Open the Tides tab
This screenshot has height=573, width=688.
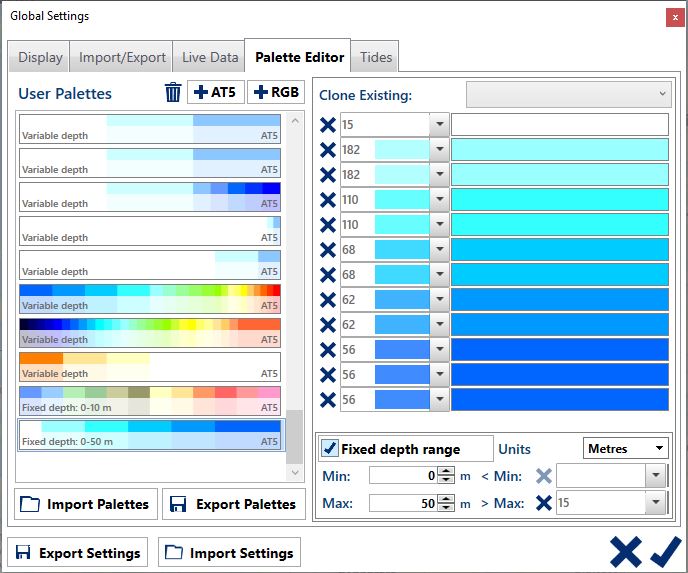pyautogui.click(x=376, y=57)
